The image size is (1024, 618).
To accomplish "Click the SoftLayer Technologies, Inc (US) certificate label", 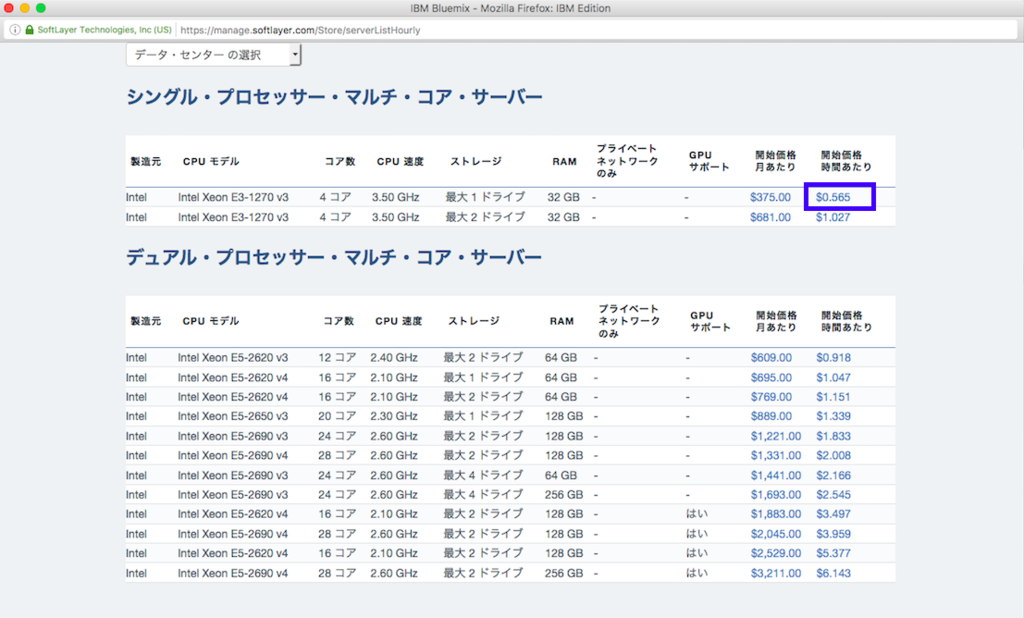I will coord(104,30).
